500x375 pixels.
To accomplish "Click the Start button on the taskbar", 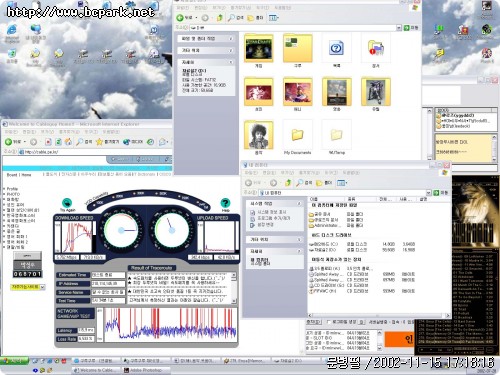I will [14, 361].
